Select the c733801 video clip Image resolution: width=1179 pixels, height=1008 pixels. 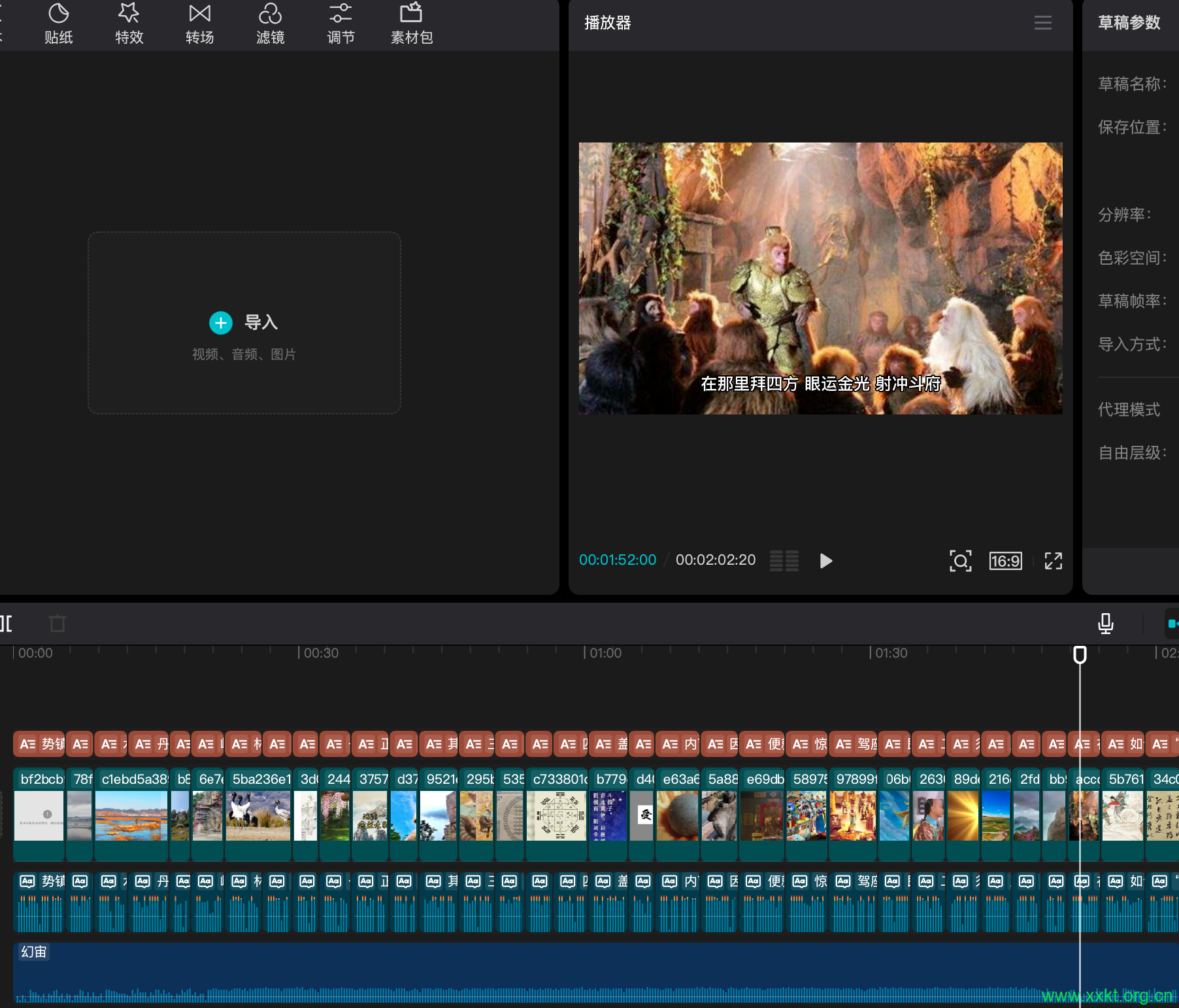pos(557,813)
